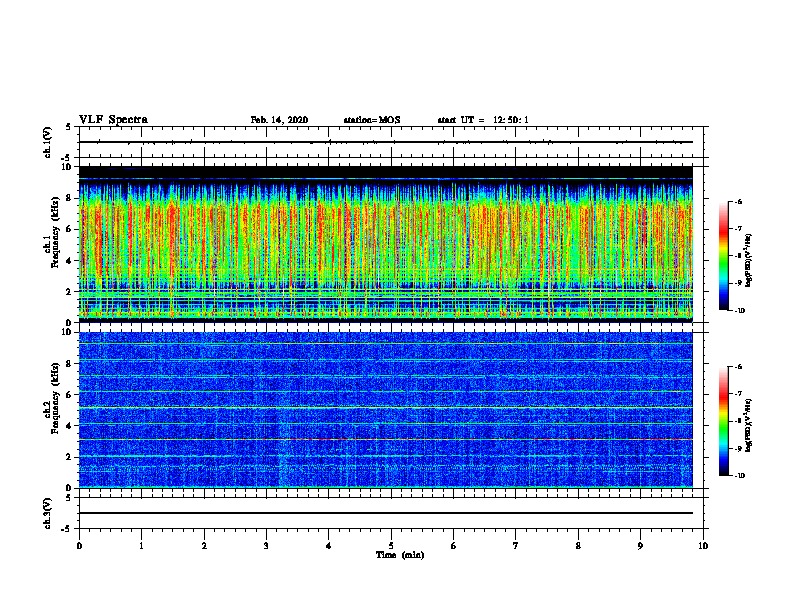This screenshot has height=612, width=792.
Task: Click the ch.3 voltage waveform trace
Action: tap(386, 513)
